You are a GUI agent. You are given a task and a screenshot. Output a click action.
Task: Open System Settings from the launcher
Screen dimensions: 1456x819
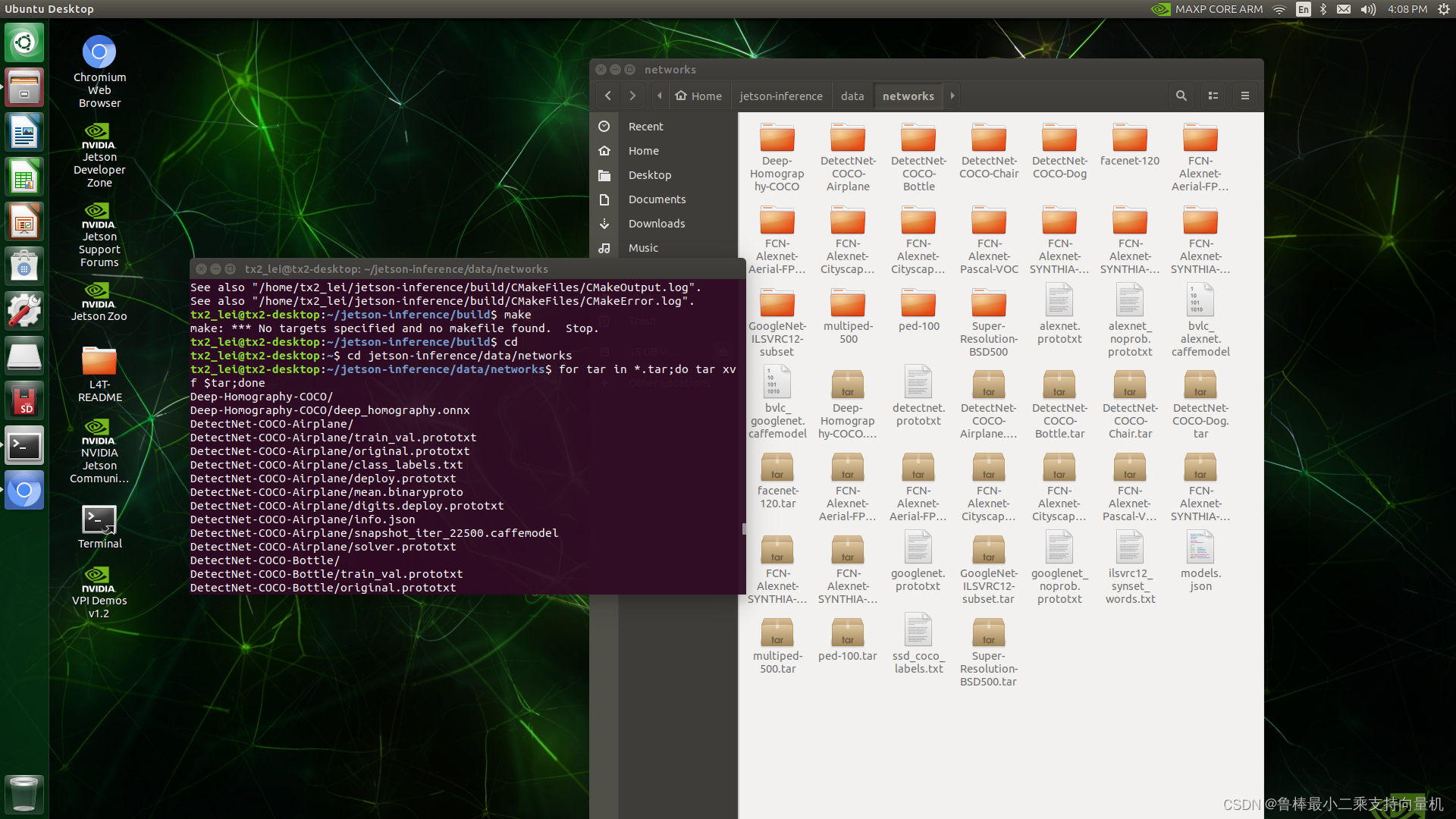(x=24, y=311)
